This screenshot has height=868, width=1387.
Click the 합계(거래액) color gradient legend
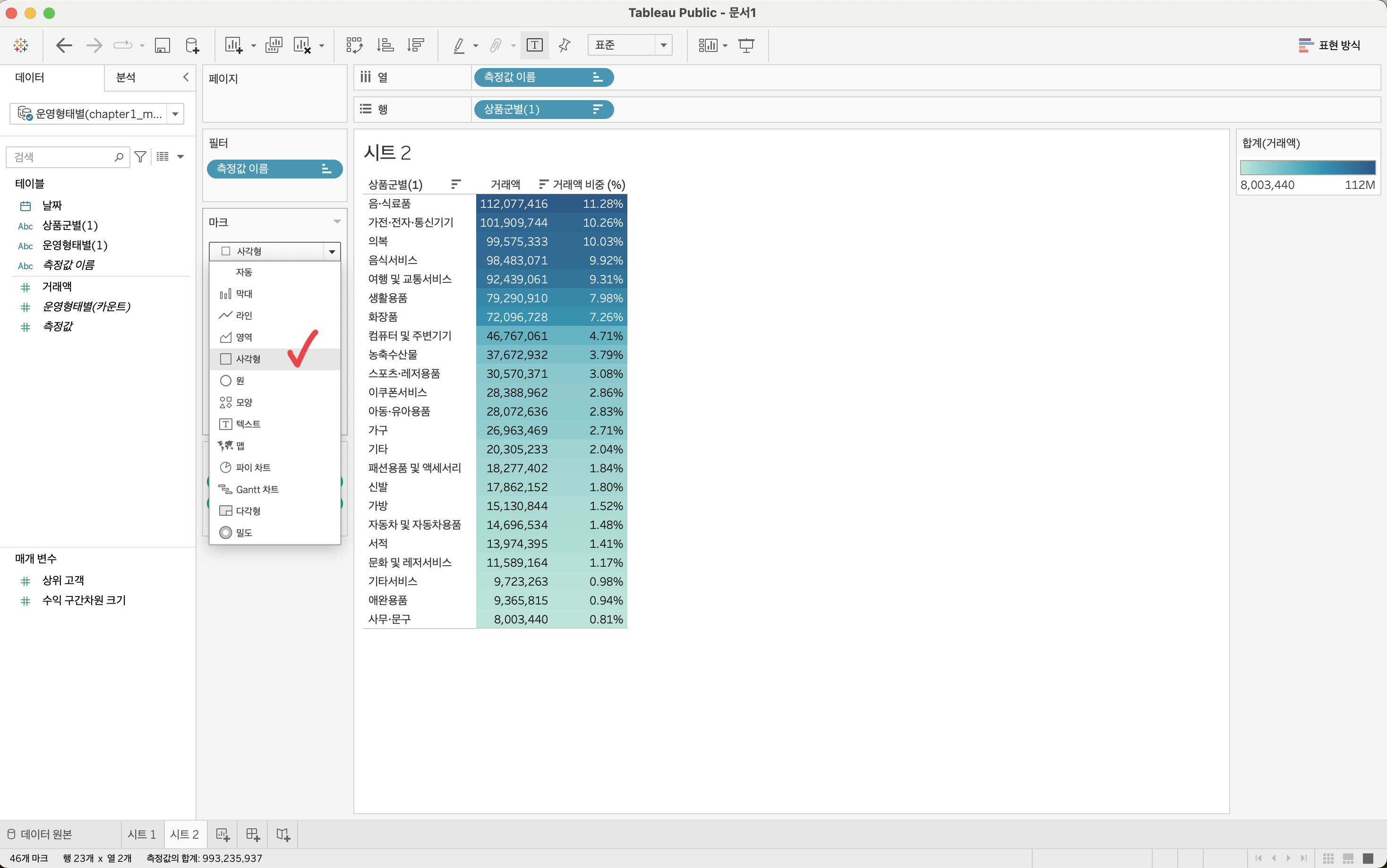pyautogui.click(x=1307, y=168)
